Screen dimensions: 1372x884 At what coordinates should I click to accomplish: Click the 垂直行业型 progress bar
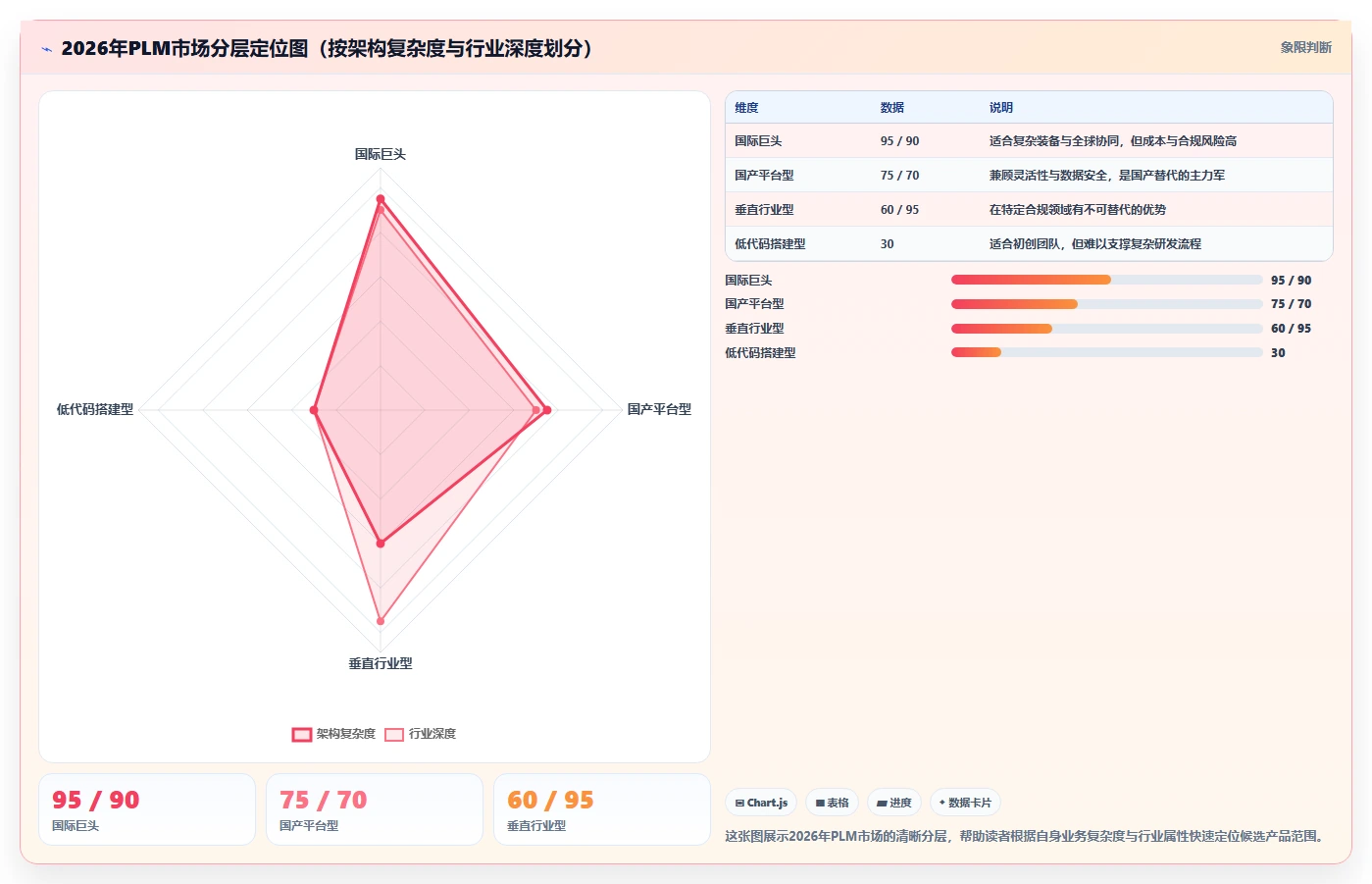[1106, 329]
